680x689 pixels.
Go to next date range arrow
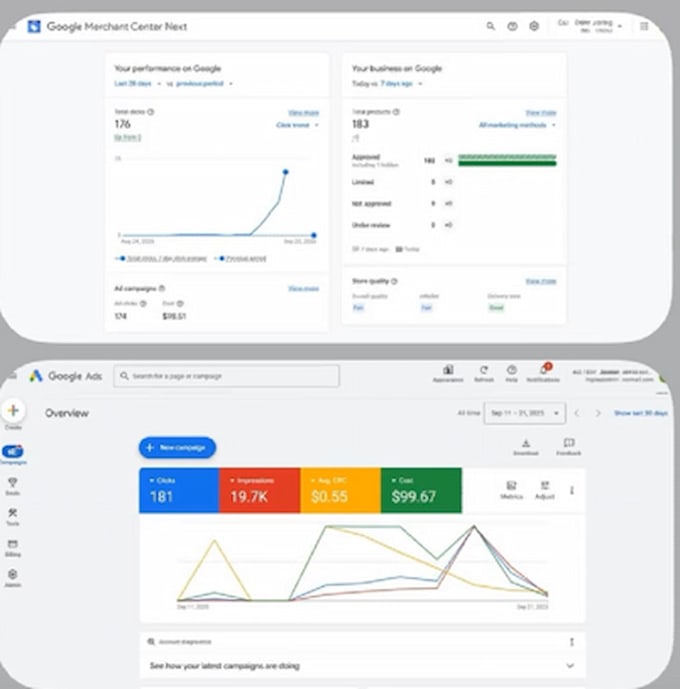tap(598, 413)
